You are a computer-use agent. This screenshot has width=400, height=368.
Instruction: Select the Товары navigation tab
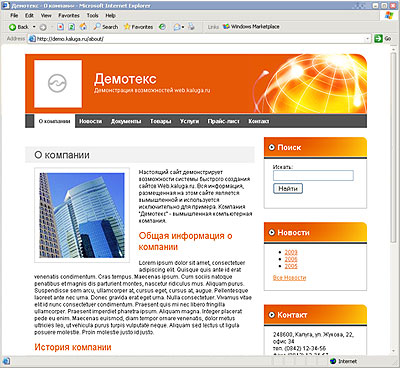(x=161, y=121)
